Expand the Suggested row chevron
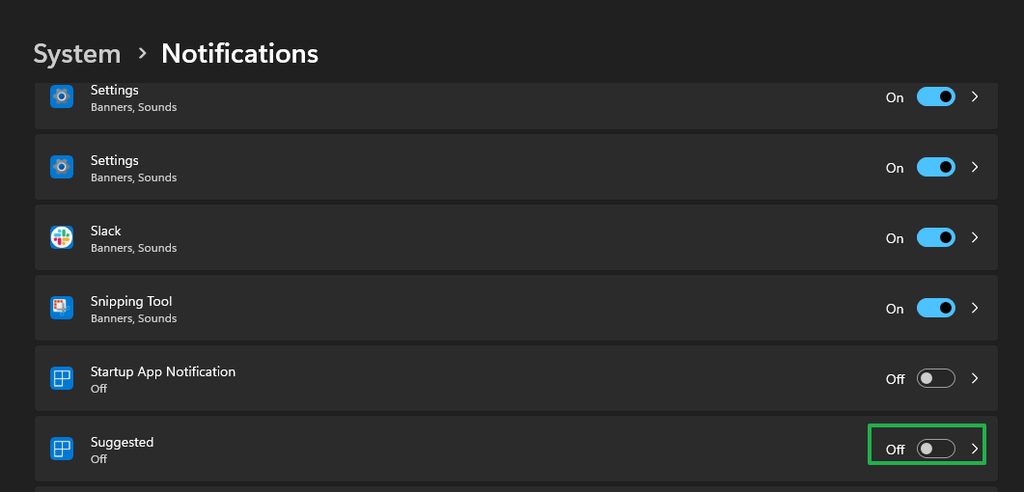Image resolution: width=1024 pixels, height=492 pixels. tap(975, 449)
